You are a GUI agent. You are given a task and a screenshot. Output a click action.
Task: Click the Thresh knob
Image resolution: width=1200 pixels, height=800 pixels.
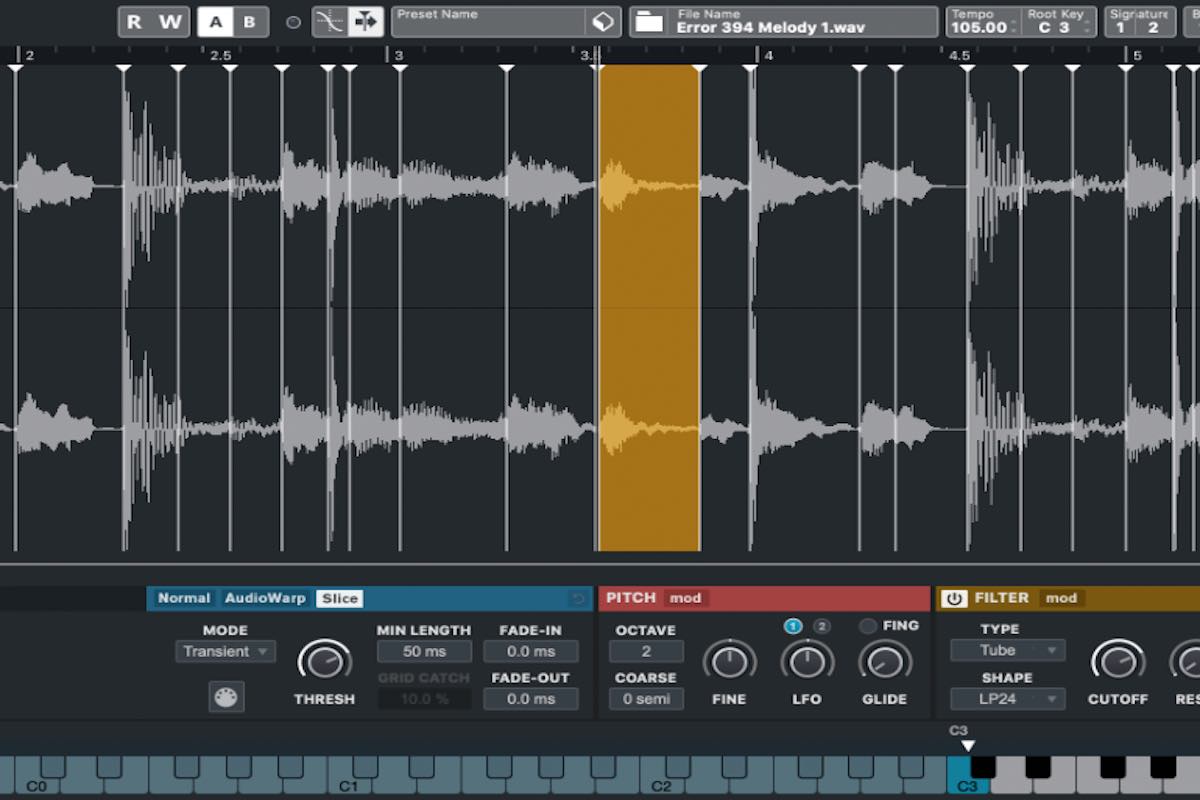tap(324, 661)
